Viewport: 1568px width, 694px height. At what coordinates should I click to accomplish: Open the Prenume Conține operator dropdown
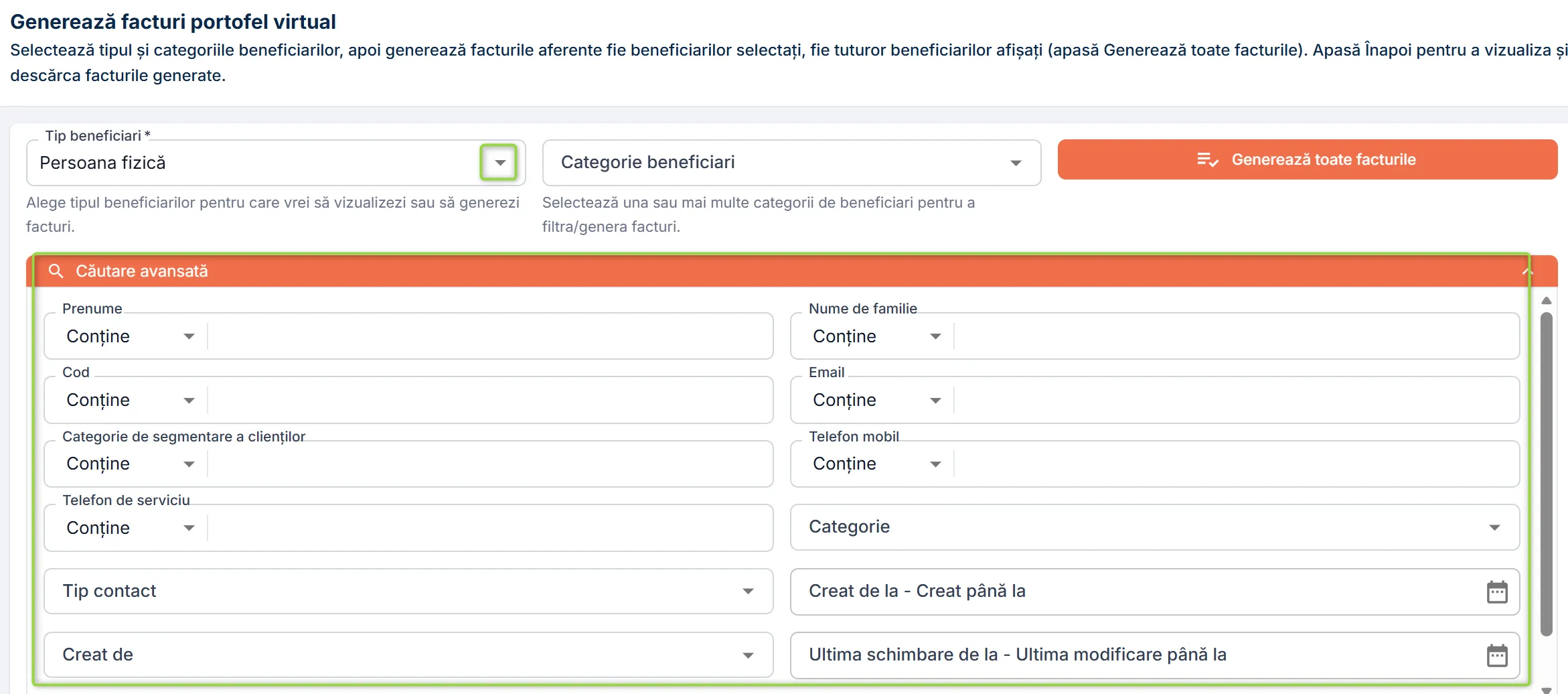point(189,336)
